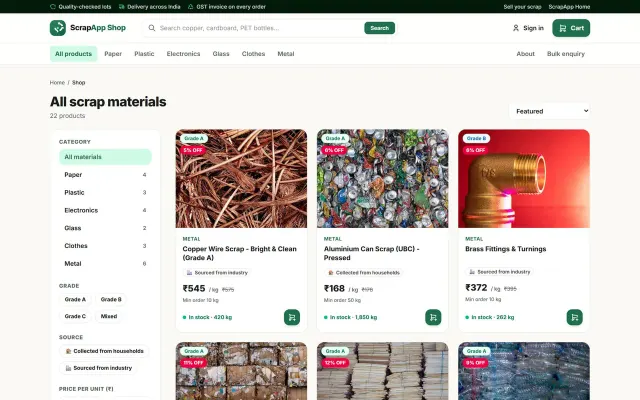Add Copper Wire Scrap to cart

(x=292, y=317)
